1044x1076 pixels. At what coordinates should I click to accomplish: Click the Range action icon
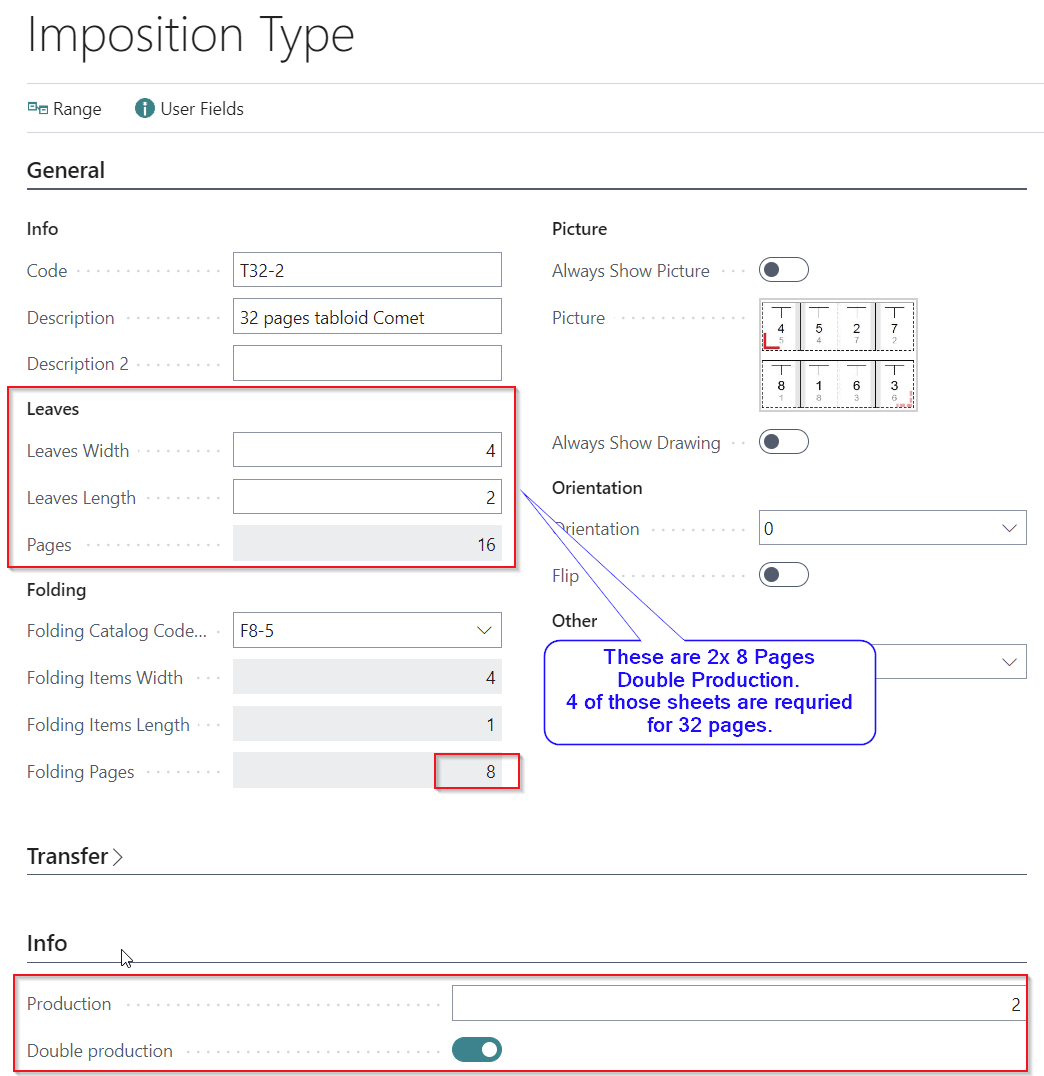(38, 108)
